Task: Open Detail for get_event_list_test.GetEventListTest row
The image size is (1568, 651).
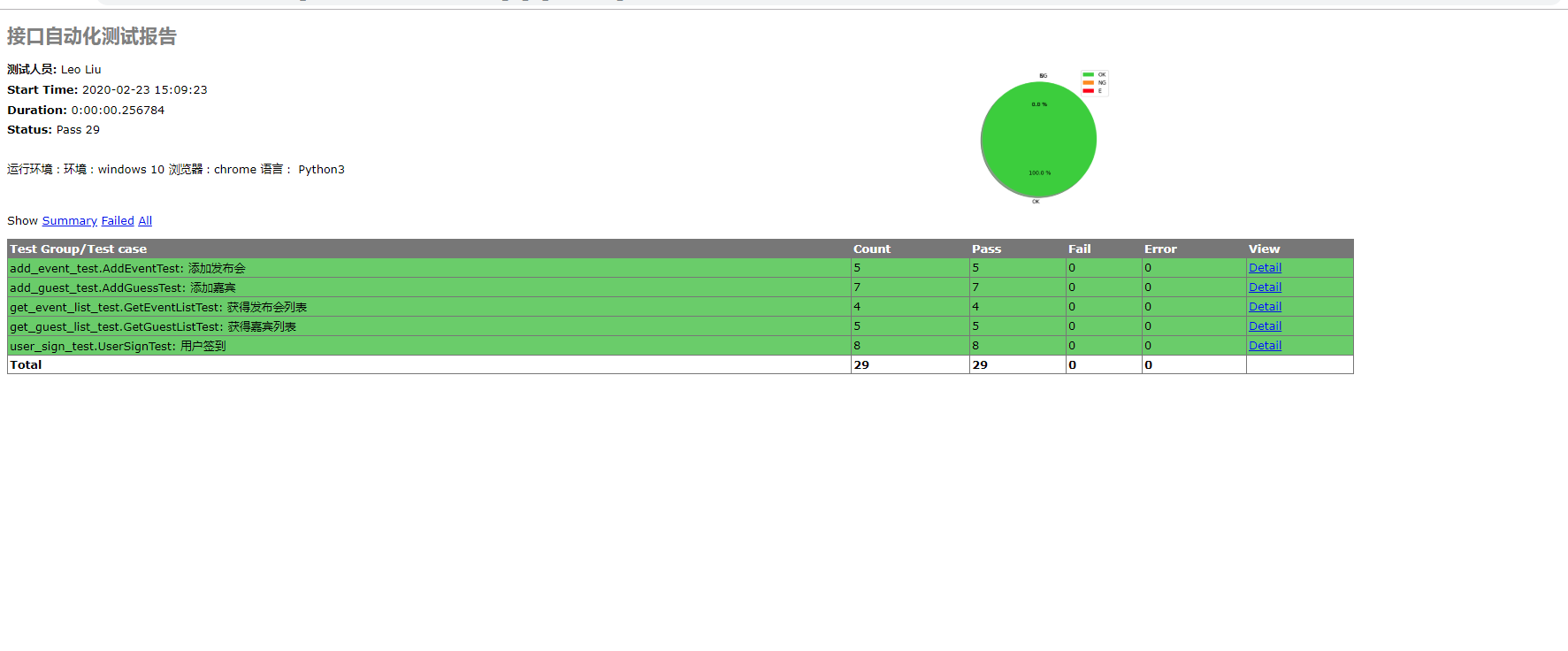Action: coord(1265,307)
